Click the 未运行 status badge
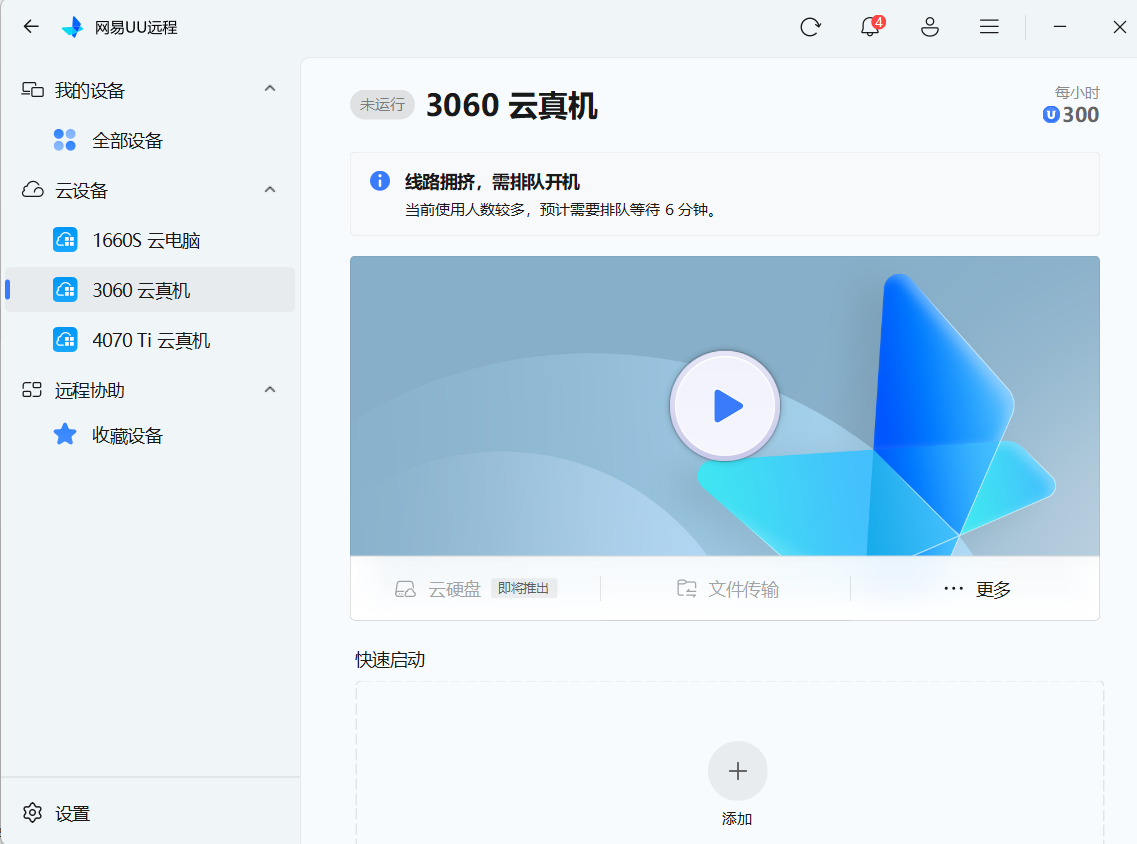The image size is (1137, 844). (382, 105)
